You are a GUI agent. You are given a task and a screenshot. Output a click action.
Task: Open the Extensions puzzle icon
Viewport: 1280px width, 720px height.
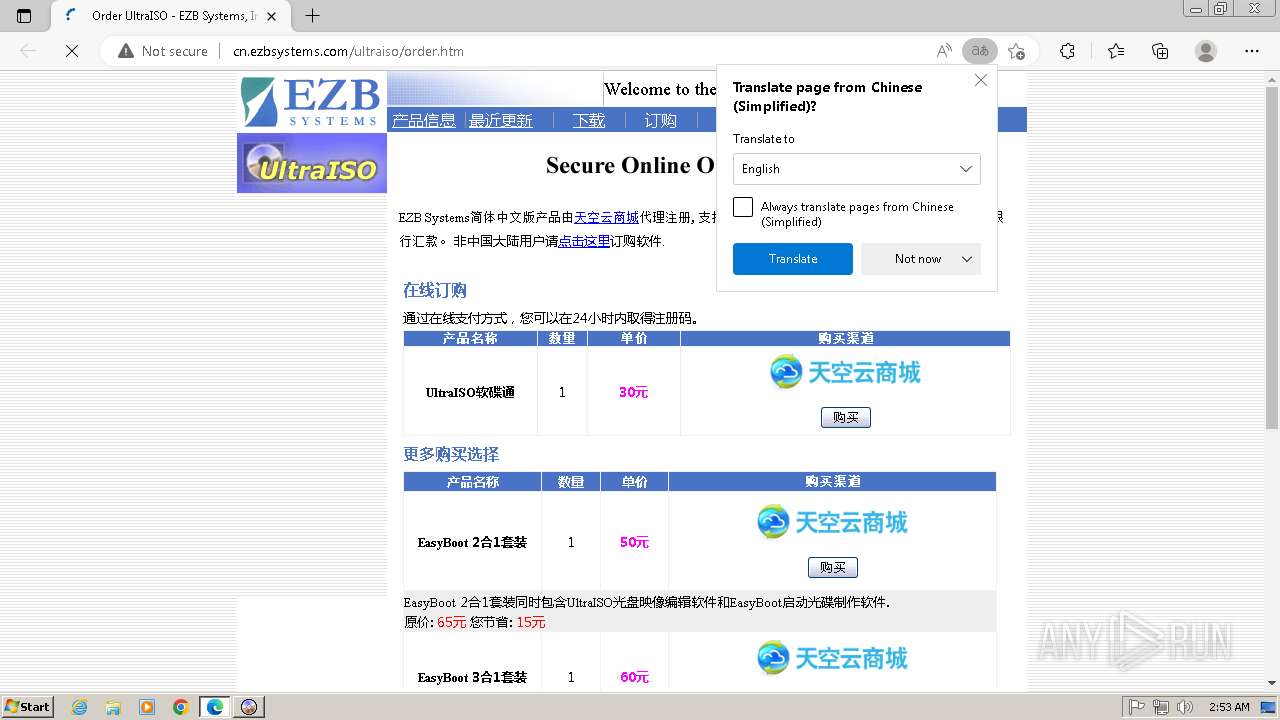pyautogui.click(x=1067, y=51)
